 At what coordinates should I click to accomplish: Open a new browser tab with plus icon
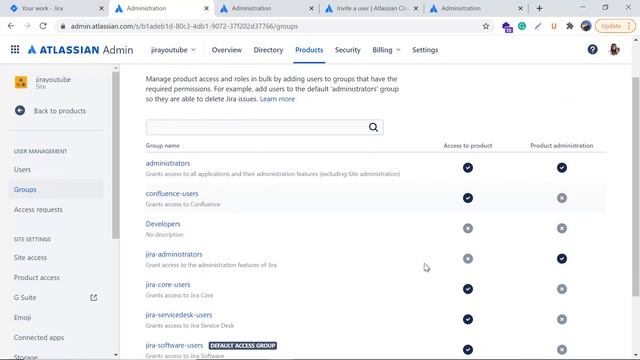point(539,8)
